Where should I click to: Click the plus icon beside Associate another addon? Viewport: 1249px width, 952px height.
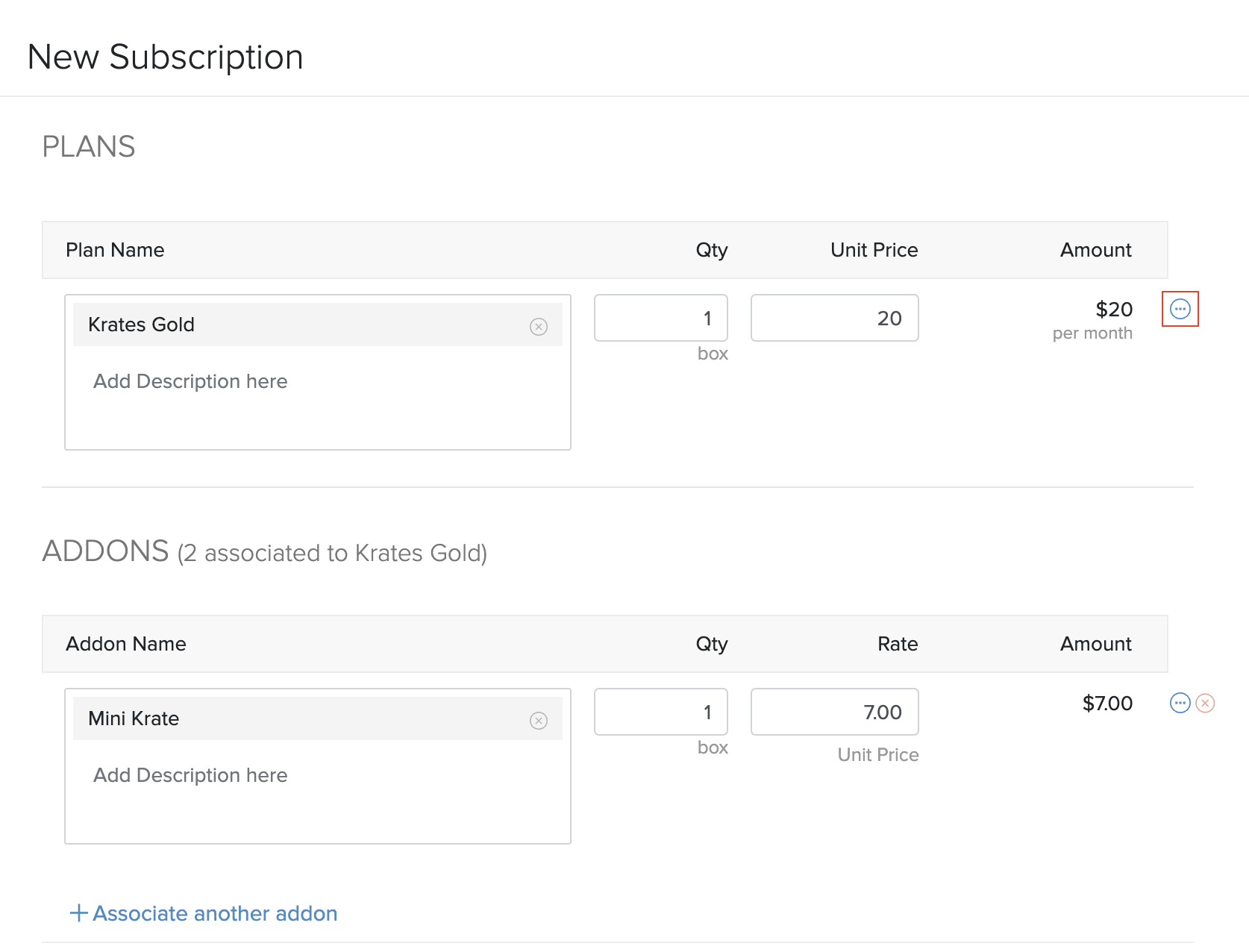point(78,912)
